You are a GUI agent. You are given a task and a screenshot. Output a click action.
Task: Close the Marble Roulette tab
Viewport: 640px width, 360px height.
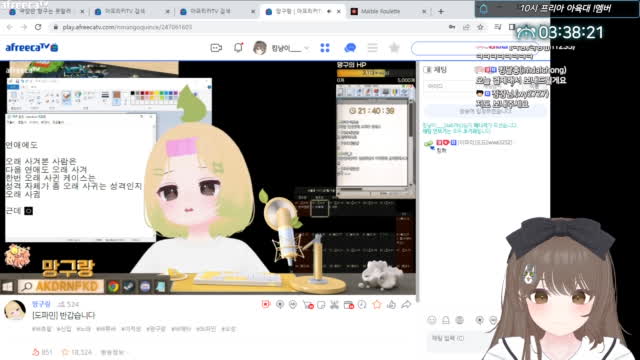click(x=424, y=11)
